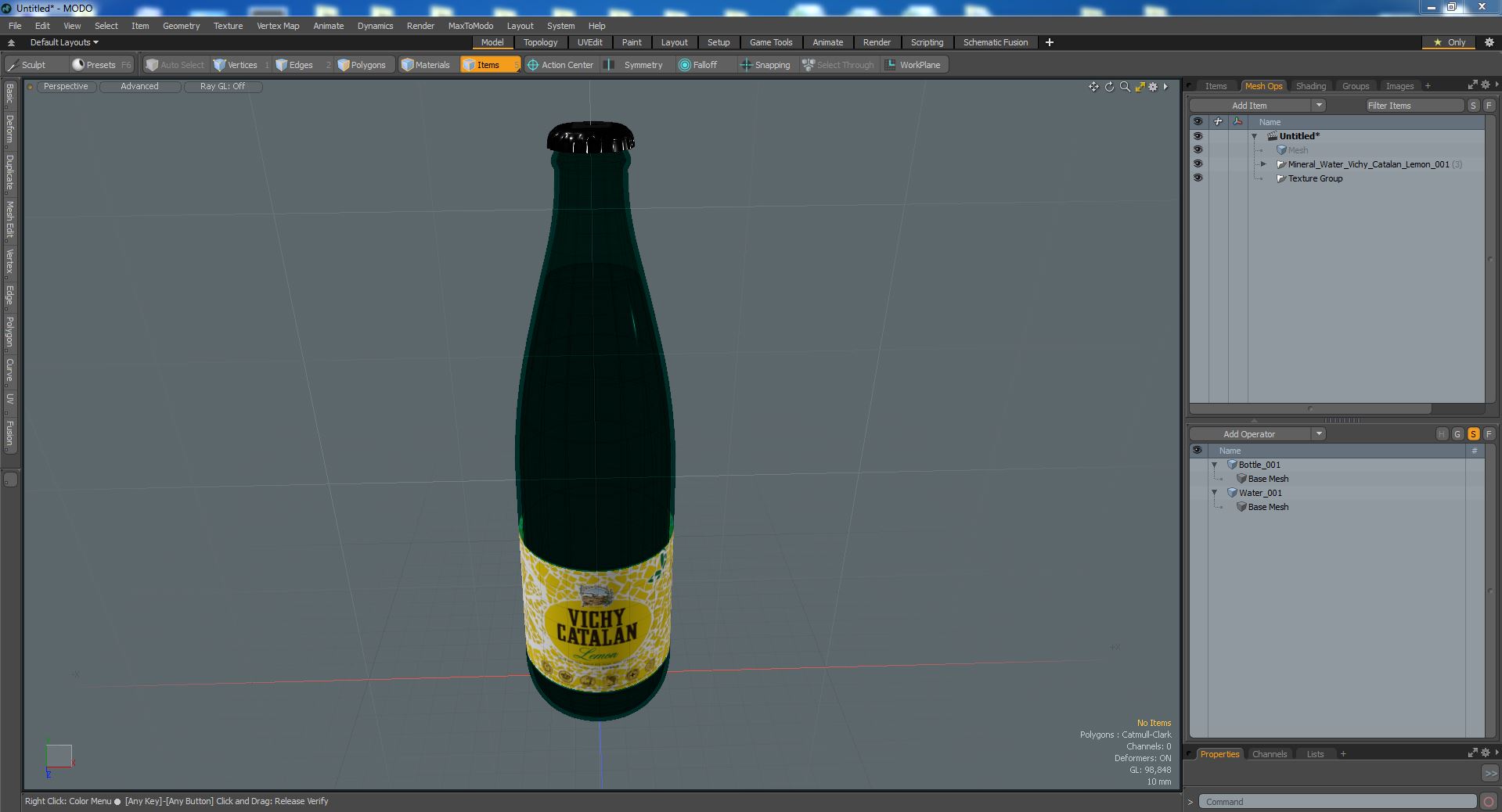1502x812 pixels.
Task: Toggle Snapping
Action: pos(765,65)
